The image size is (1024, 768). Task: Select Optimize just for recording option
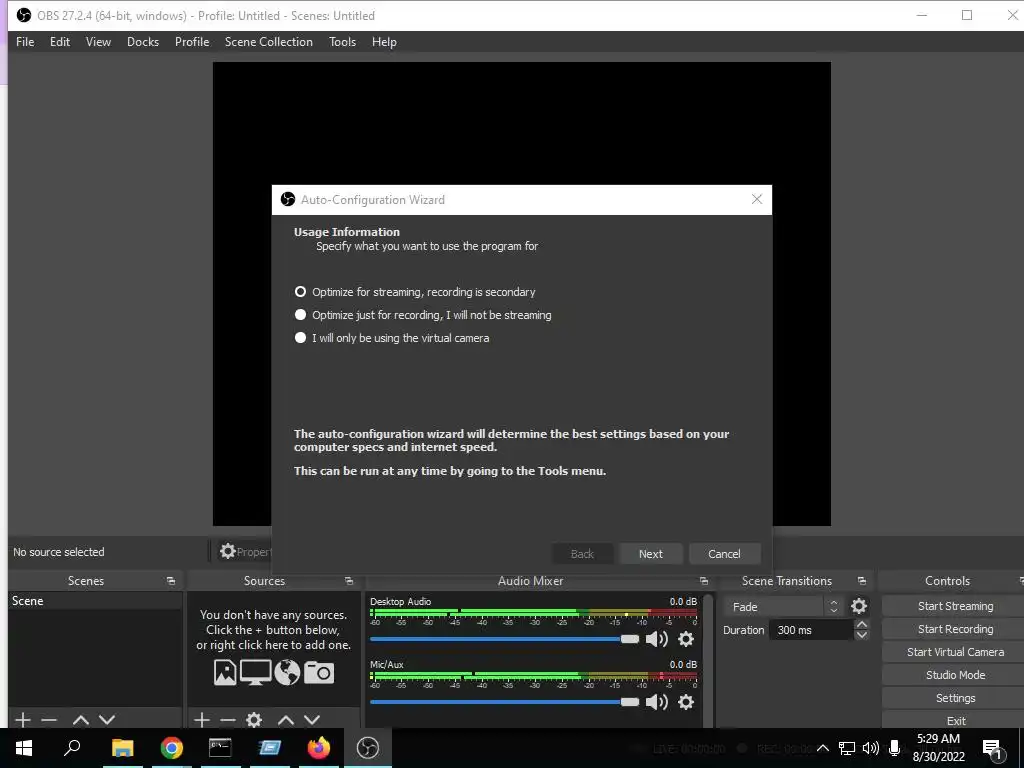pyautogui.click(x=300, y=315)
